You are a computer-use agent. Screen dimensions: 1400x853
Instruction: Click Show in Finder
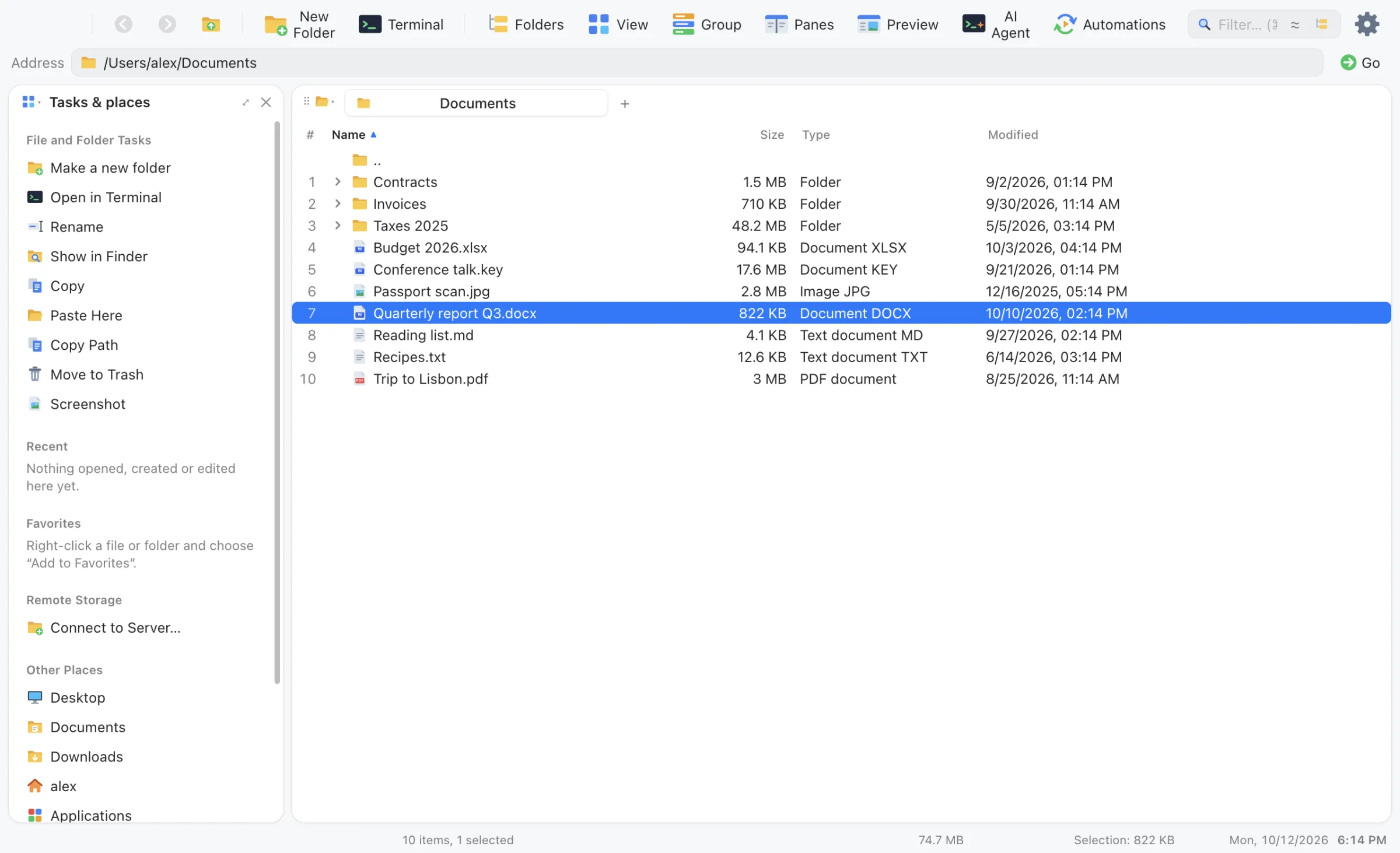point(87,257)
